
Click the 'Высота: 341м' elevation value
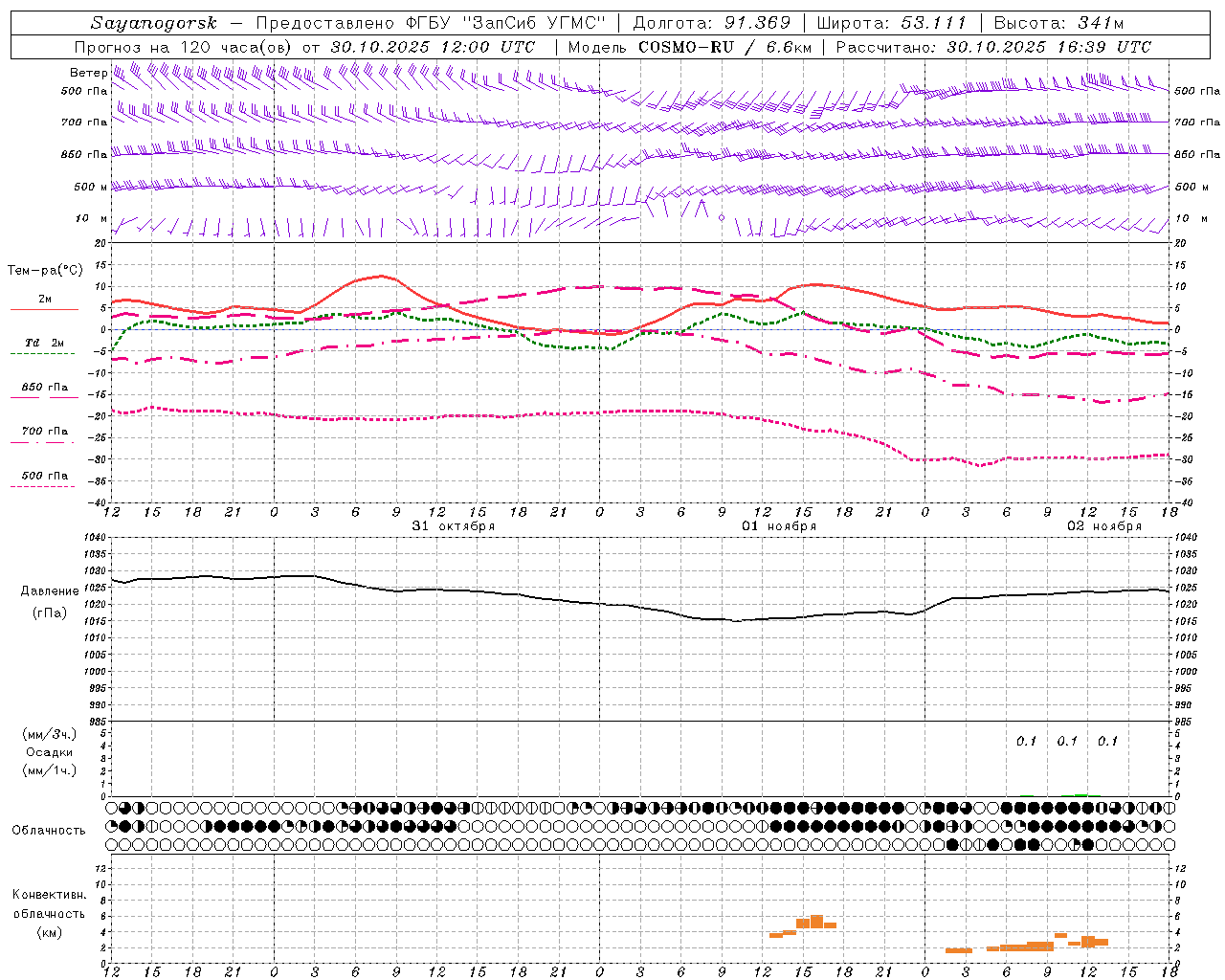point(1059,23)
